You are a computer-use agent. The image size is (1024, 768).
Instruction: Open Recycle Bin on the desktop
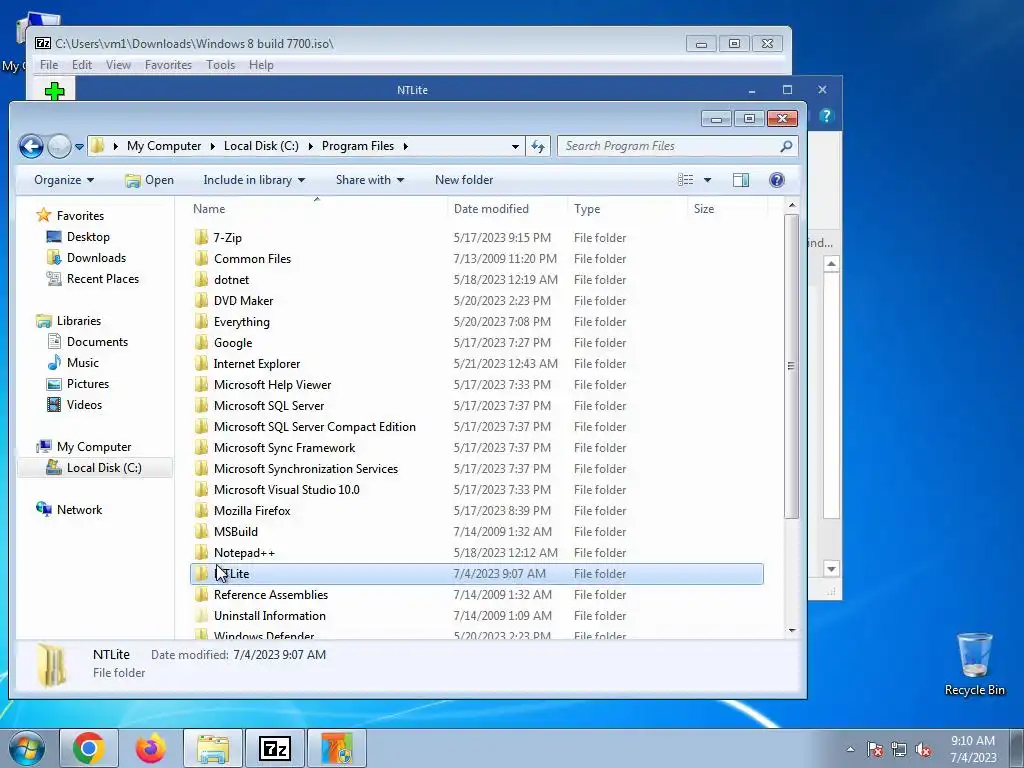point(974,664)
